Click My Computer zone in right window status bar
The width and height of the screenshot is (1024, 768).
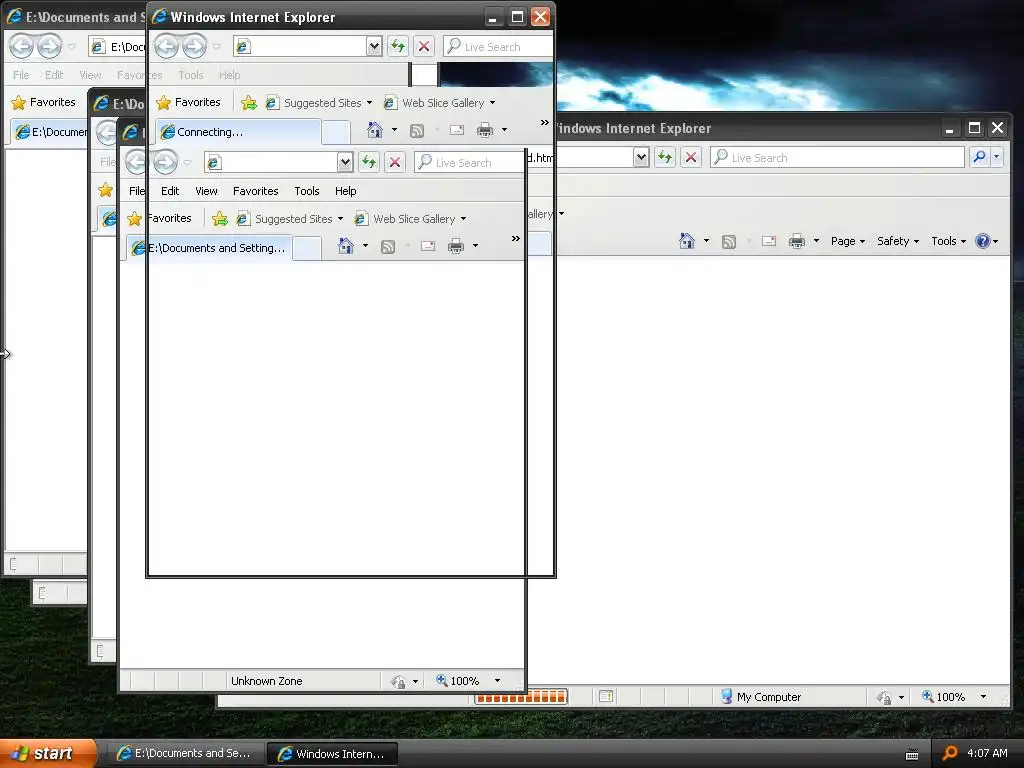click(761, 697)
